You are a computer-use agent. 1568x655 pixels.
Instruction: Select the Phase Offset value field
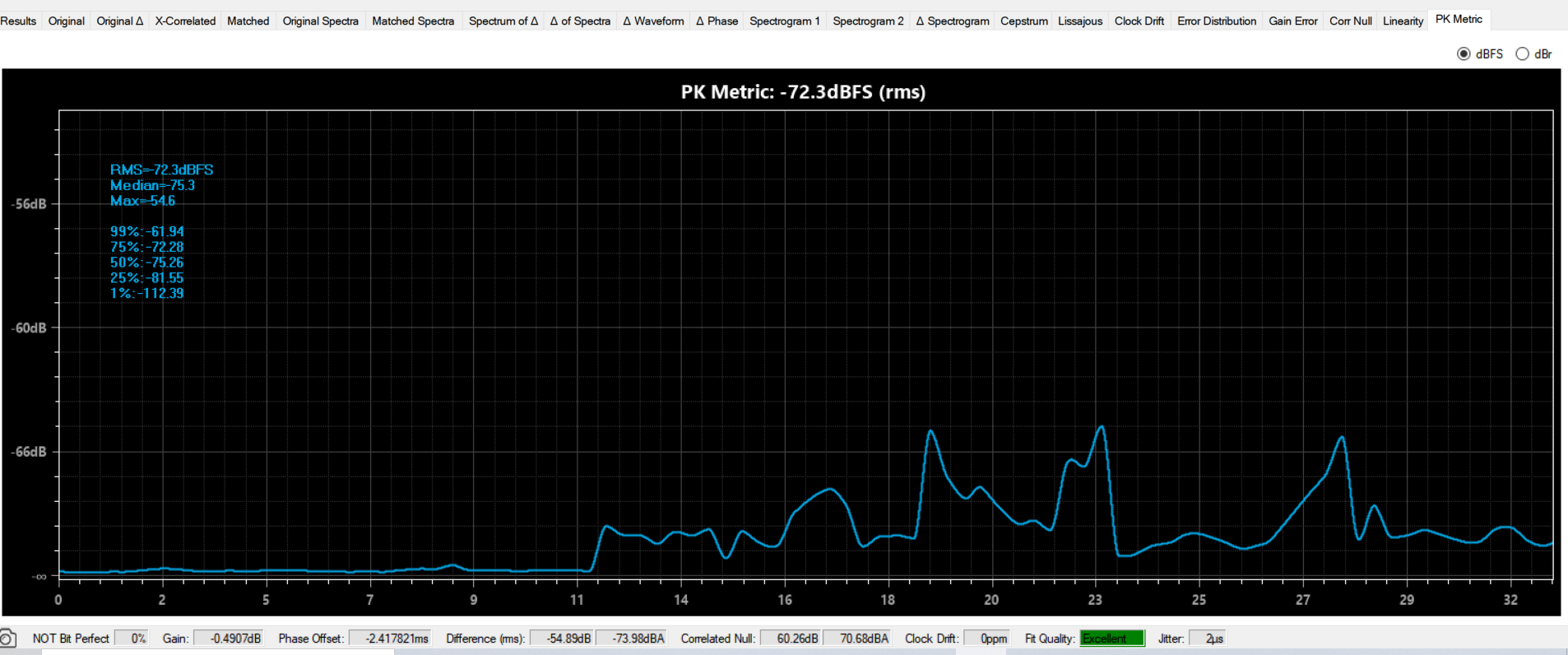[x=391, y=639]
